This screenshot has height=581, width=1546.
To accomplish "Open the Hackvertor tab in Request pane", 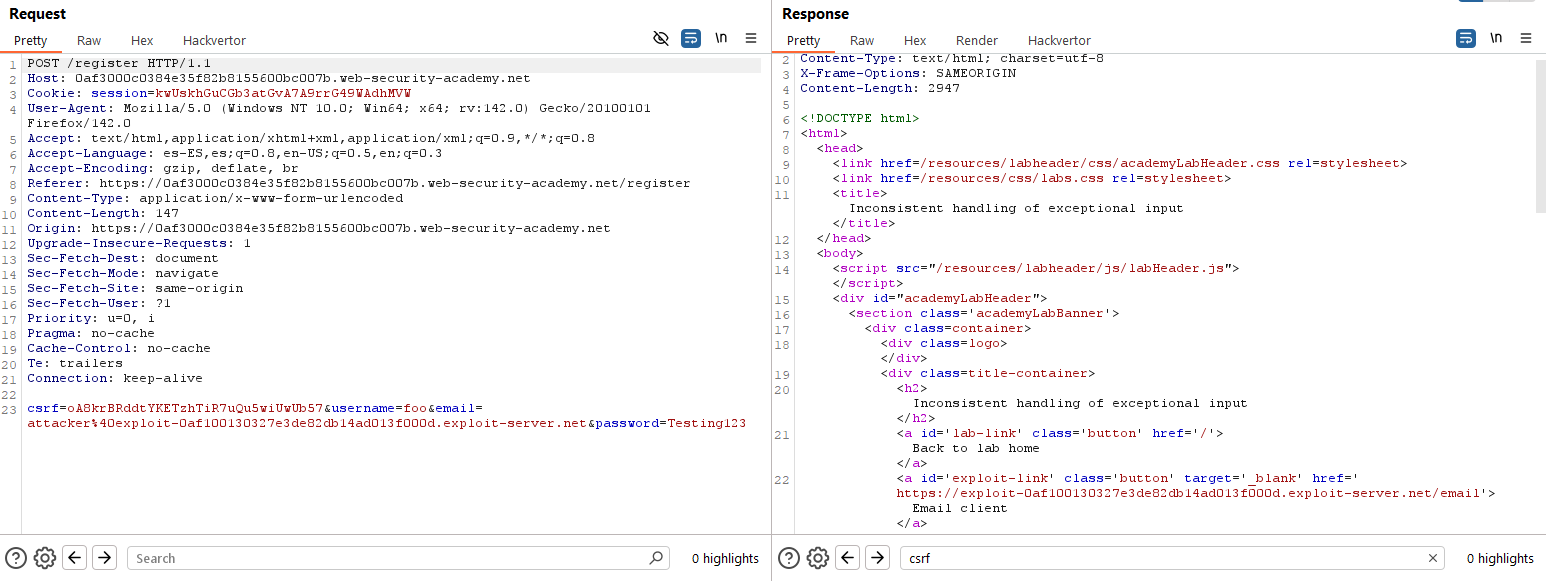I will (x=214, y=41).
